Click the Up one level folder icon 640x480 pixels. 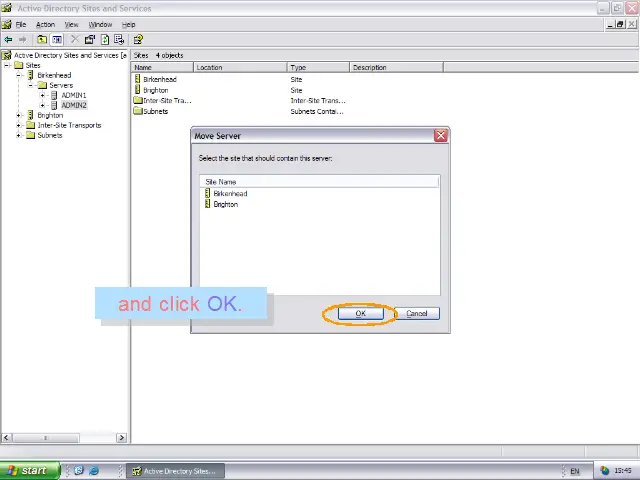[42, 40]
